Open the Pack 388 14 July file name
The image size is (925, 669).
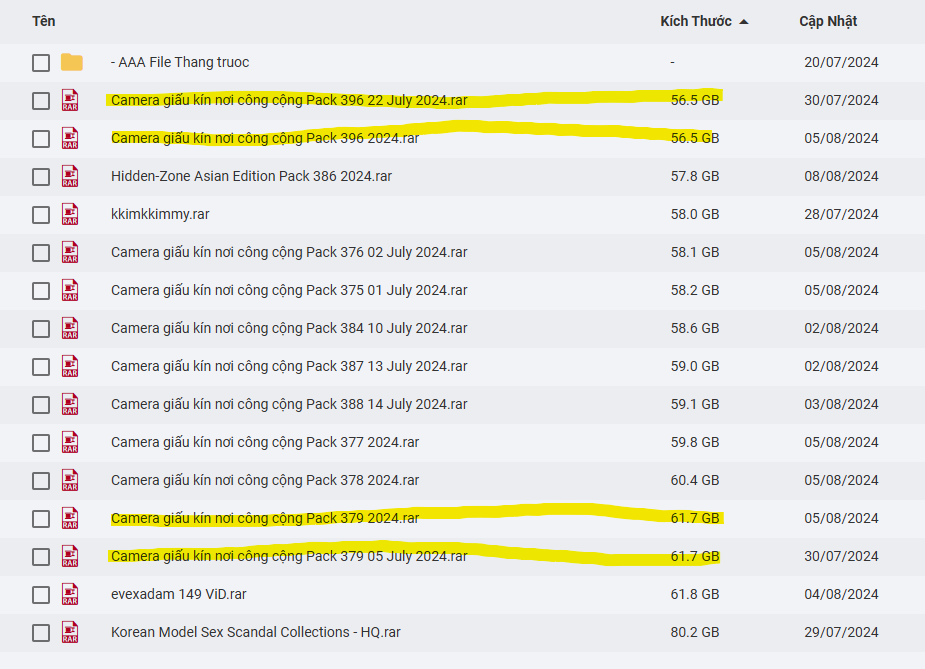click(289, 404)
